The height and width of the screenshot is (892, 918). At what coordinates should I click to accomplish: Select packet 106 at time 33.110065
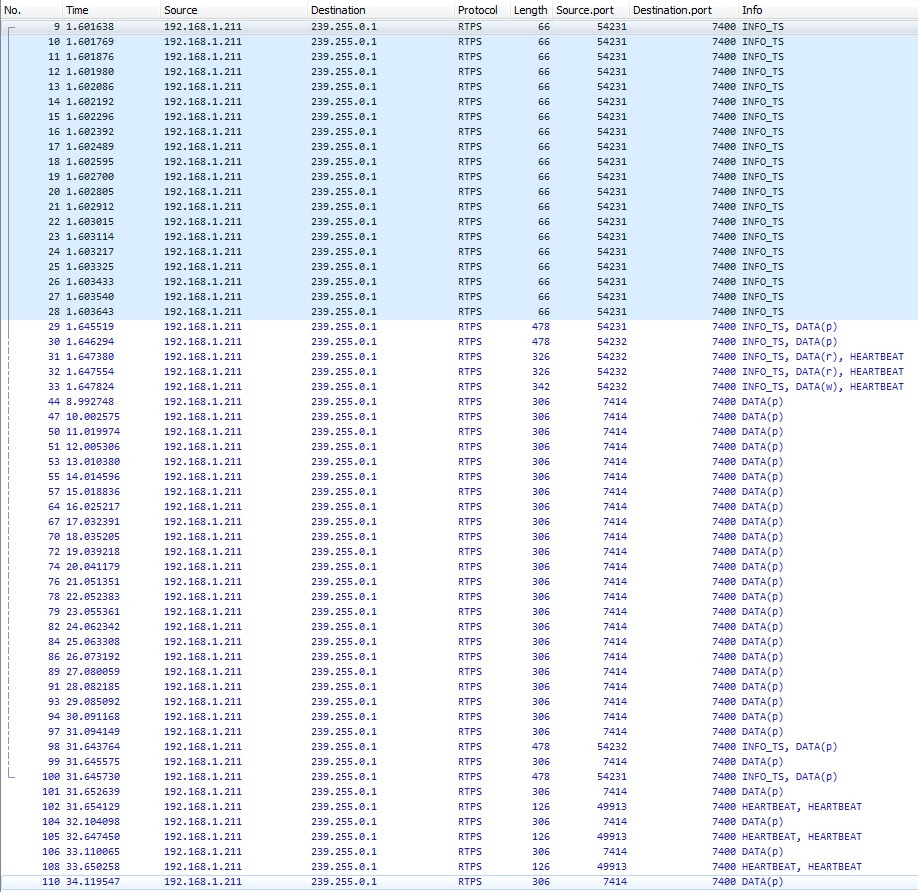(459, 852)
